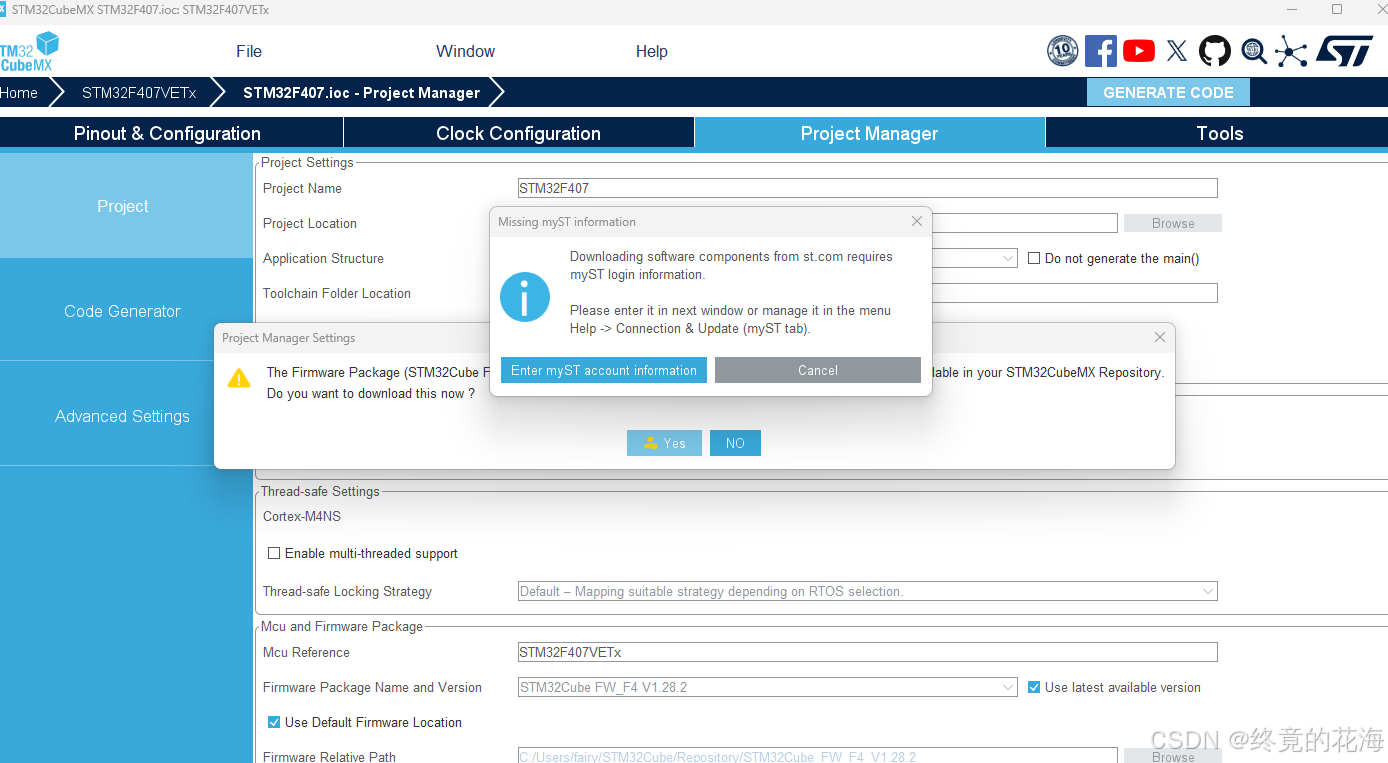Expand the Application Structure dropdown

tap(1008, 258)
